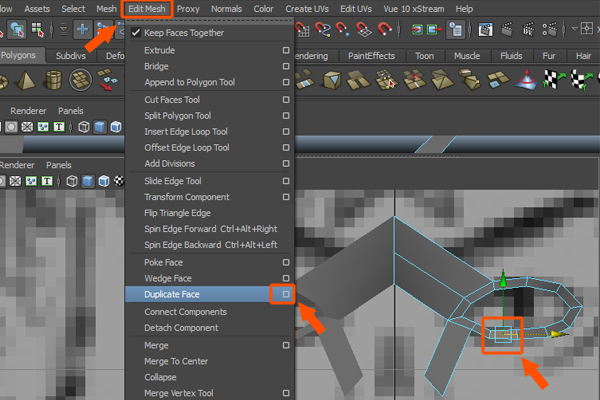Open the Normals menu in the menu bar
The image size is (600, 400).
pyautogui.click(x=229, y=8)
